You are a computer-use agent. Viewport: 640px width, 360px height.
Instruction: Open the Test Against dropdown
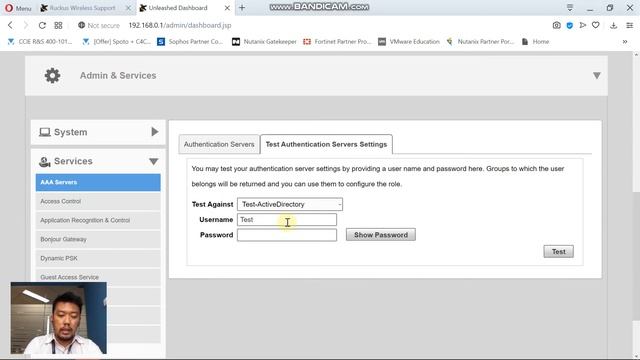coord(290,204)
